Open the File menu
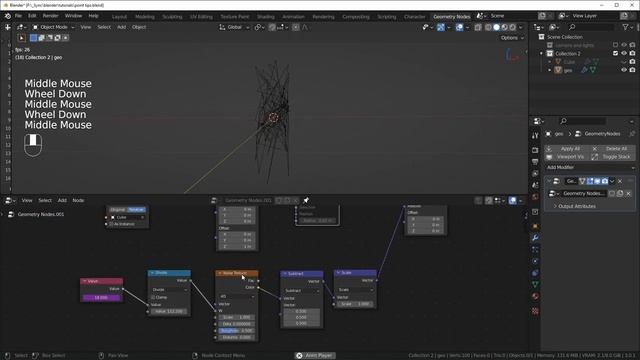This screenshot has width=640, height=360. pos(18,16)
